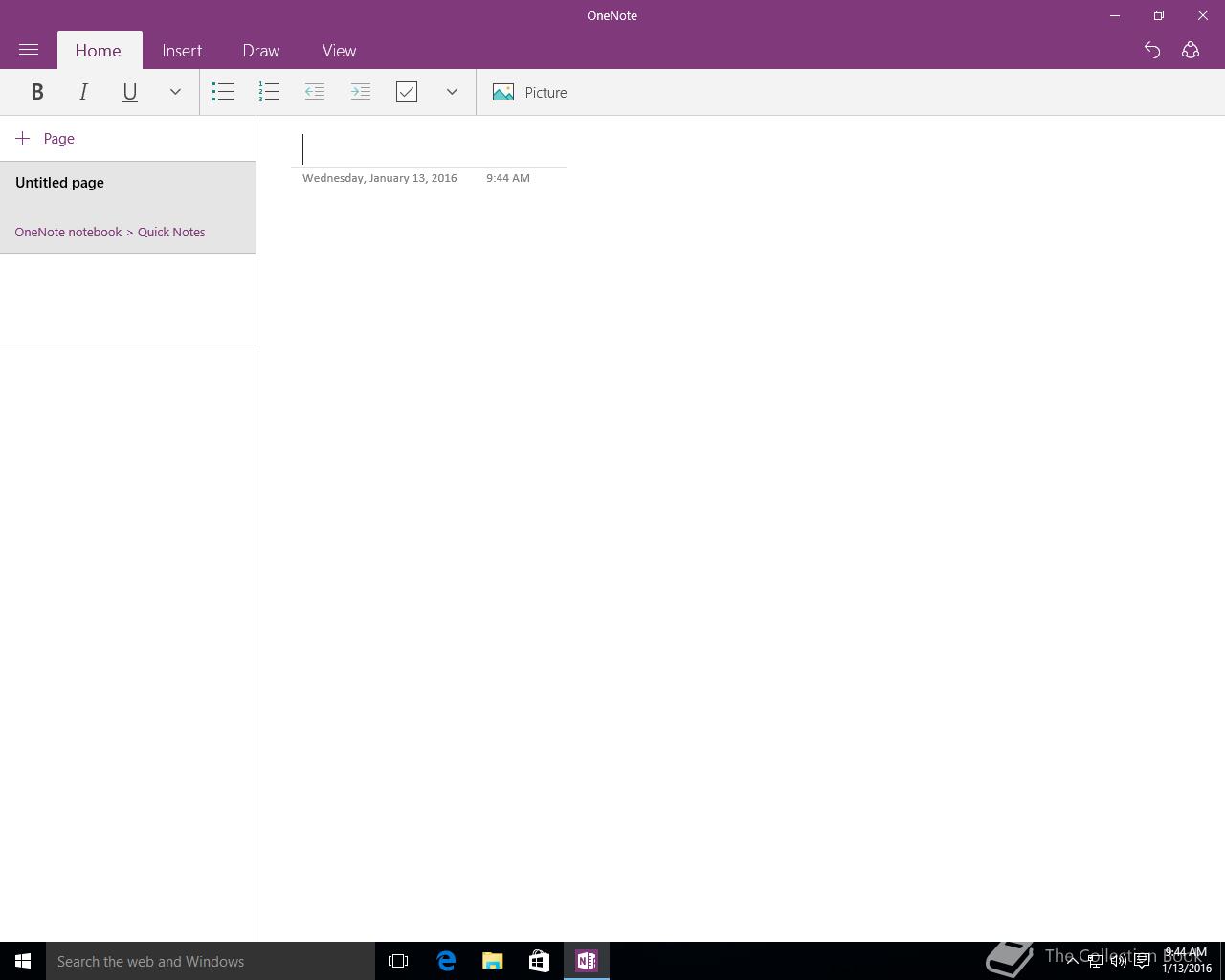The image size is (1225, 980).
Task: Open the hamburger navigation menu
Action: pyautogui.click(x=29, y=50)
